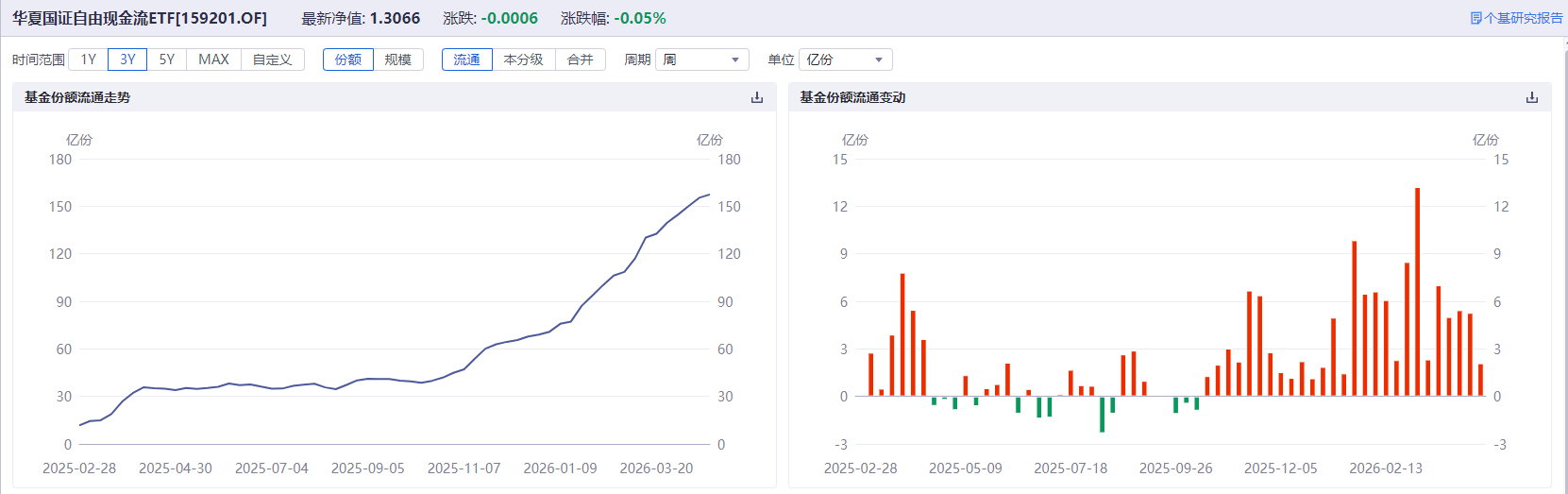Select the MAX time range

[213, 60]
